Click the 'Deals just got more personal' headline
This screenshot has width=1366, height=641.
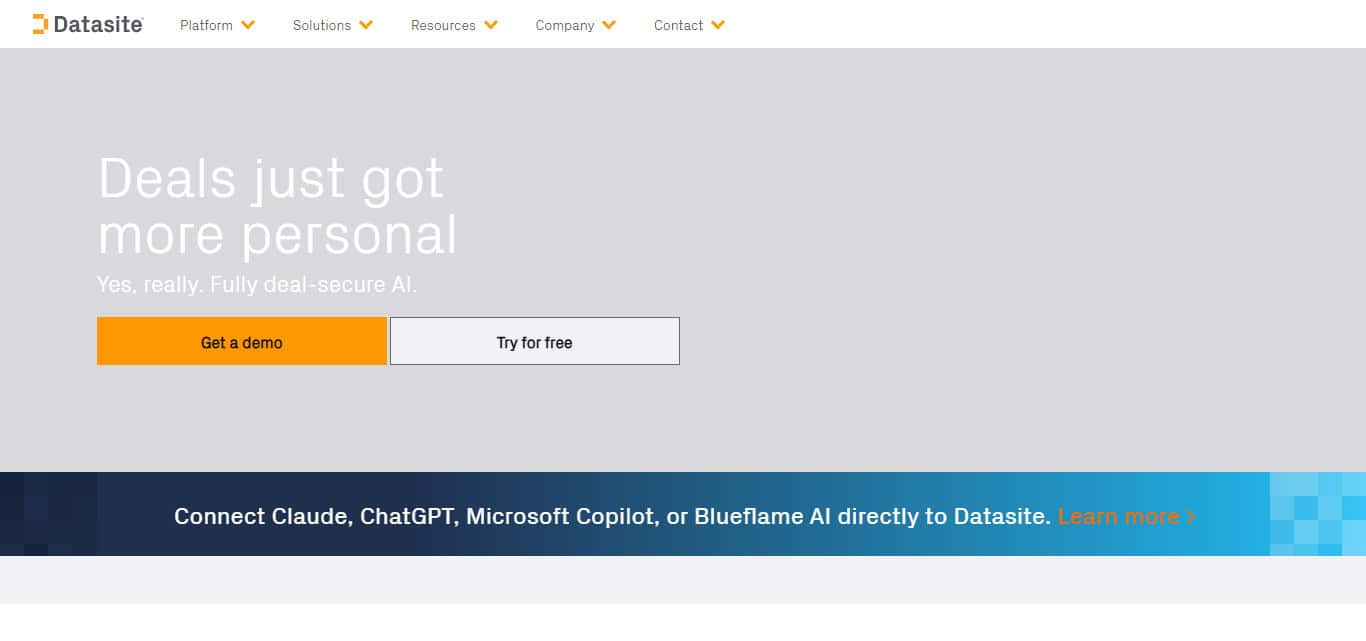277,206
